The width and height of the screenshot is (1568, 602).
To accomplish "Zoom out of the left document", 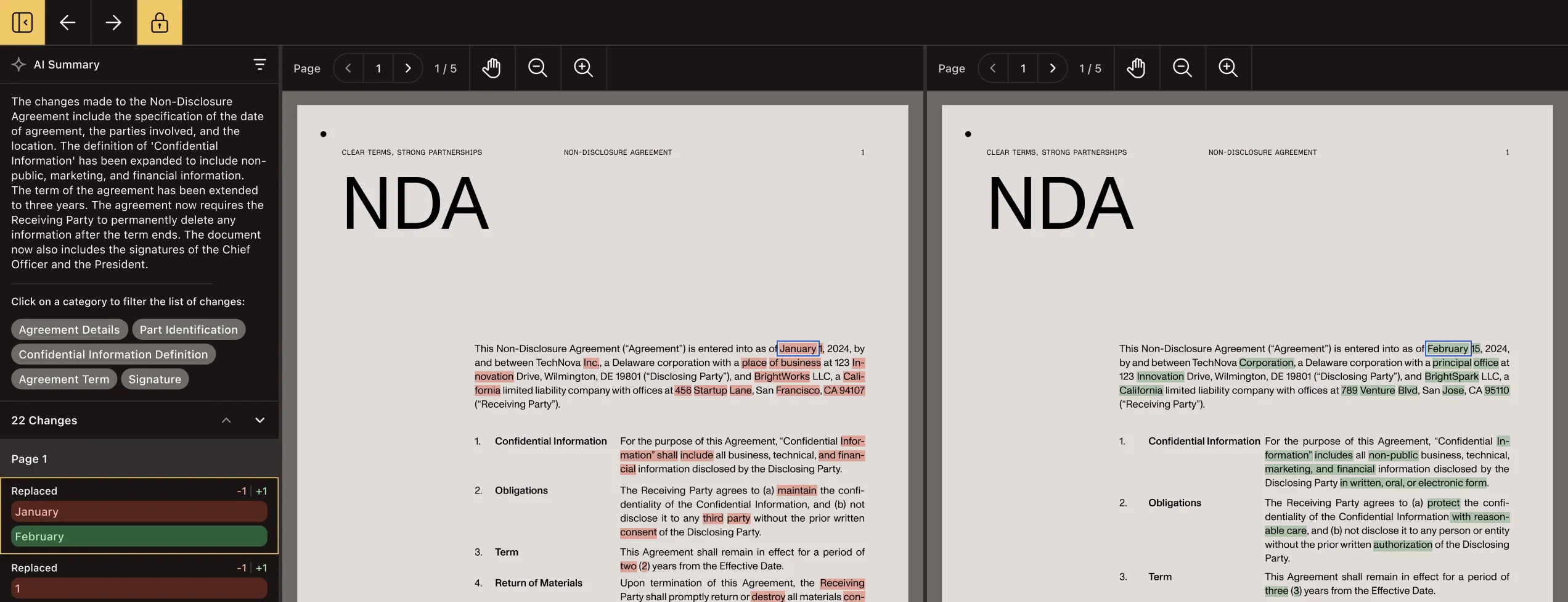I will (x=537, y=68).
